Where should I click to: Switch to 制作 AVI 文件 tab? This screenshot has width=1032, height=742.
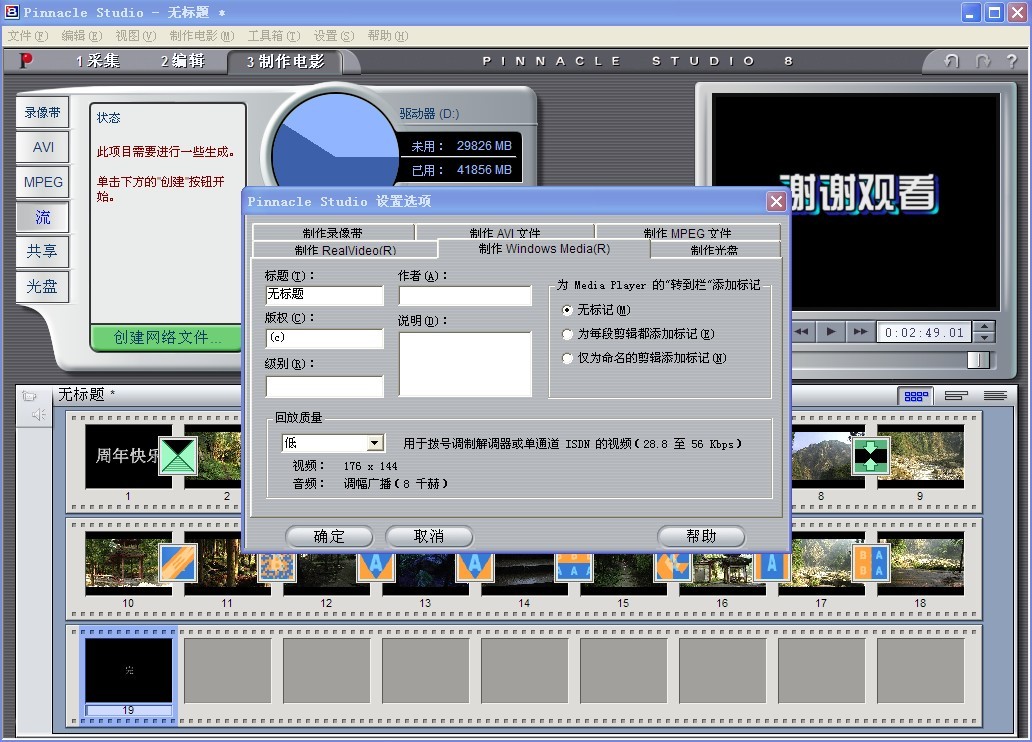(x=504, y=232)
